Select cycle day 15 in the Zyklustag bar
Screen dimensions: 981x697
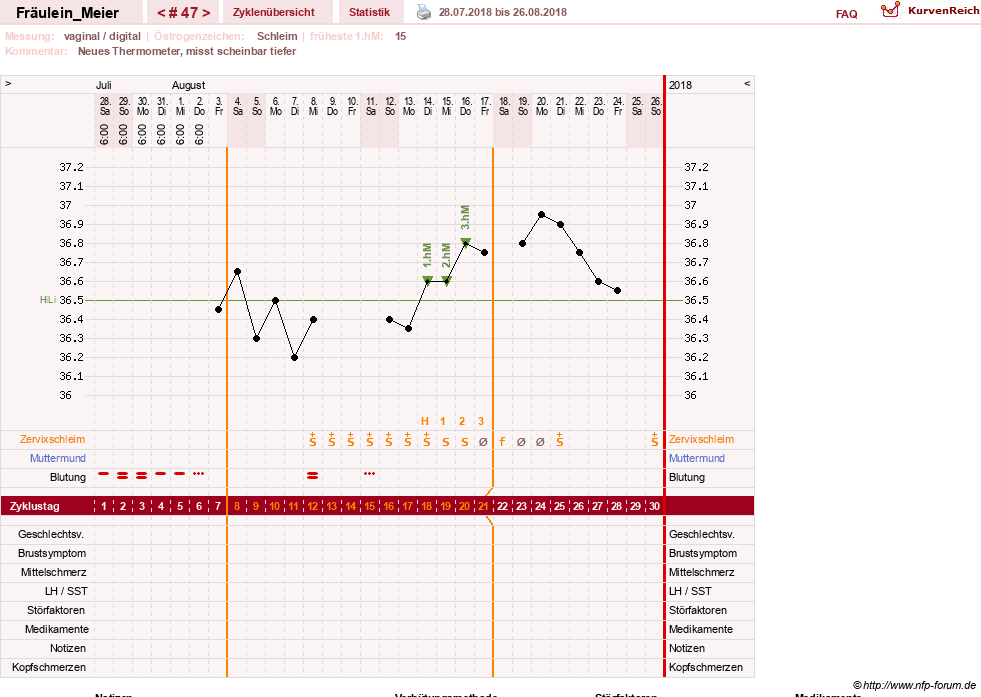tap(370, 506)
